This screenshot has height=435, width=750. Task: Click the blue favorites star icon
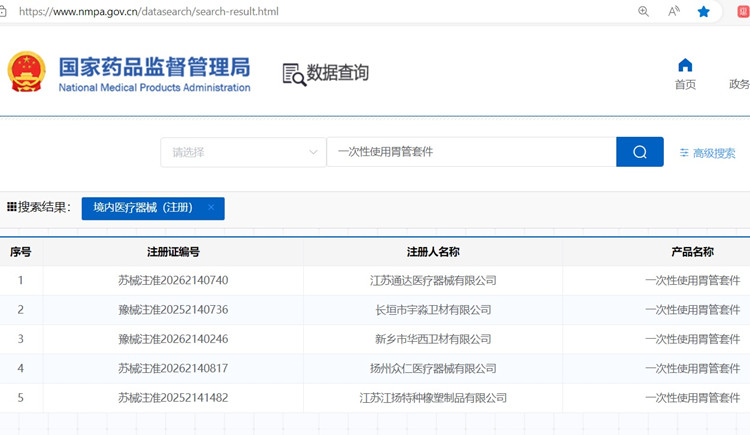703,11
